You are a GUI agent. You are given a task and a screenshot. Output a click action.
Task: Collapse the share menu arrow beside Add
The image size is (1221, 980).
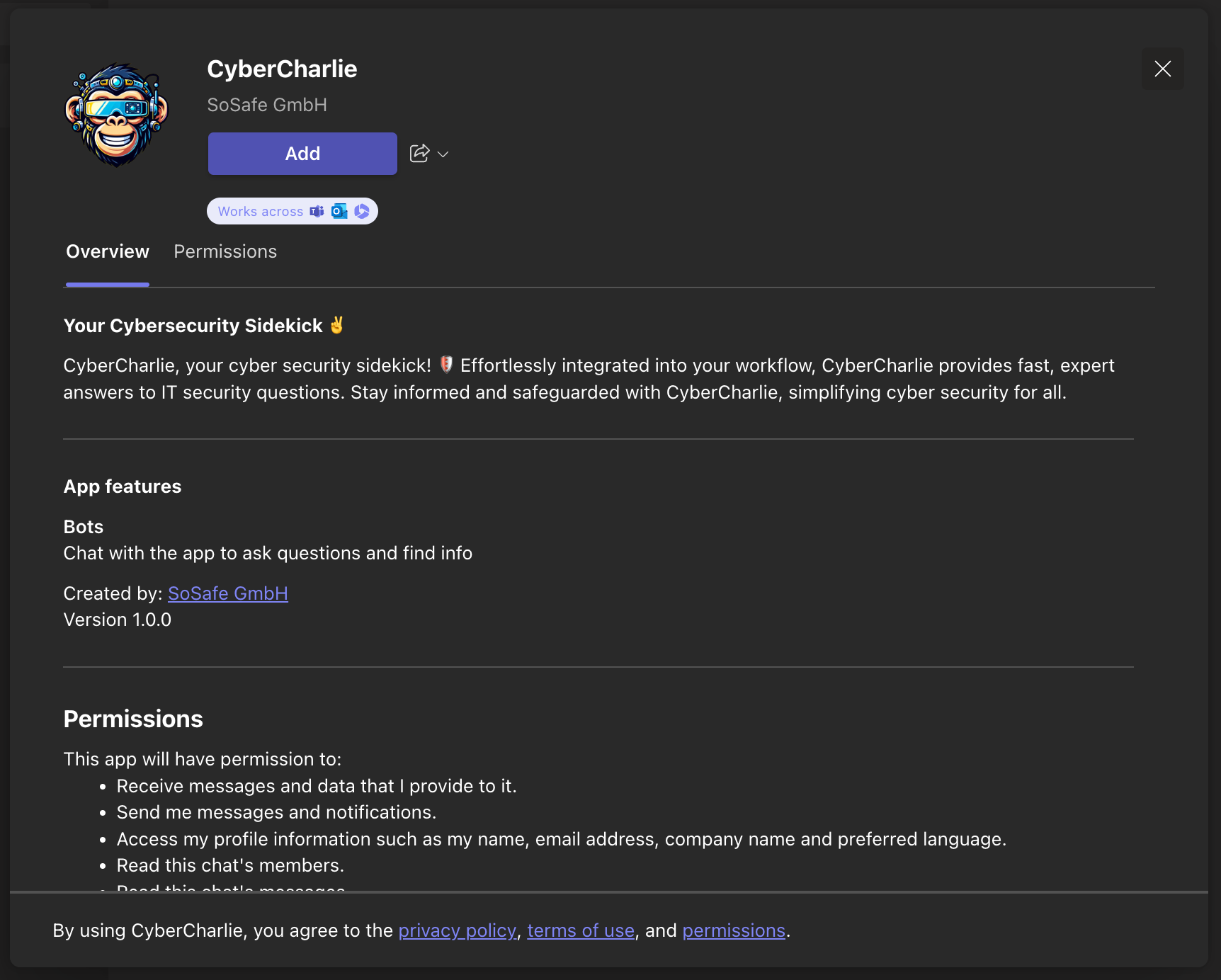point(443,154)
